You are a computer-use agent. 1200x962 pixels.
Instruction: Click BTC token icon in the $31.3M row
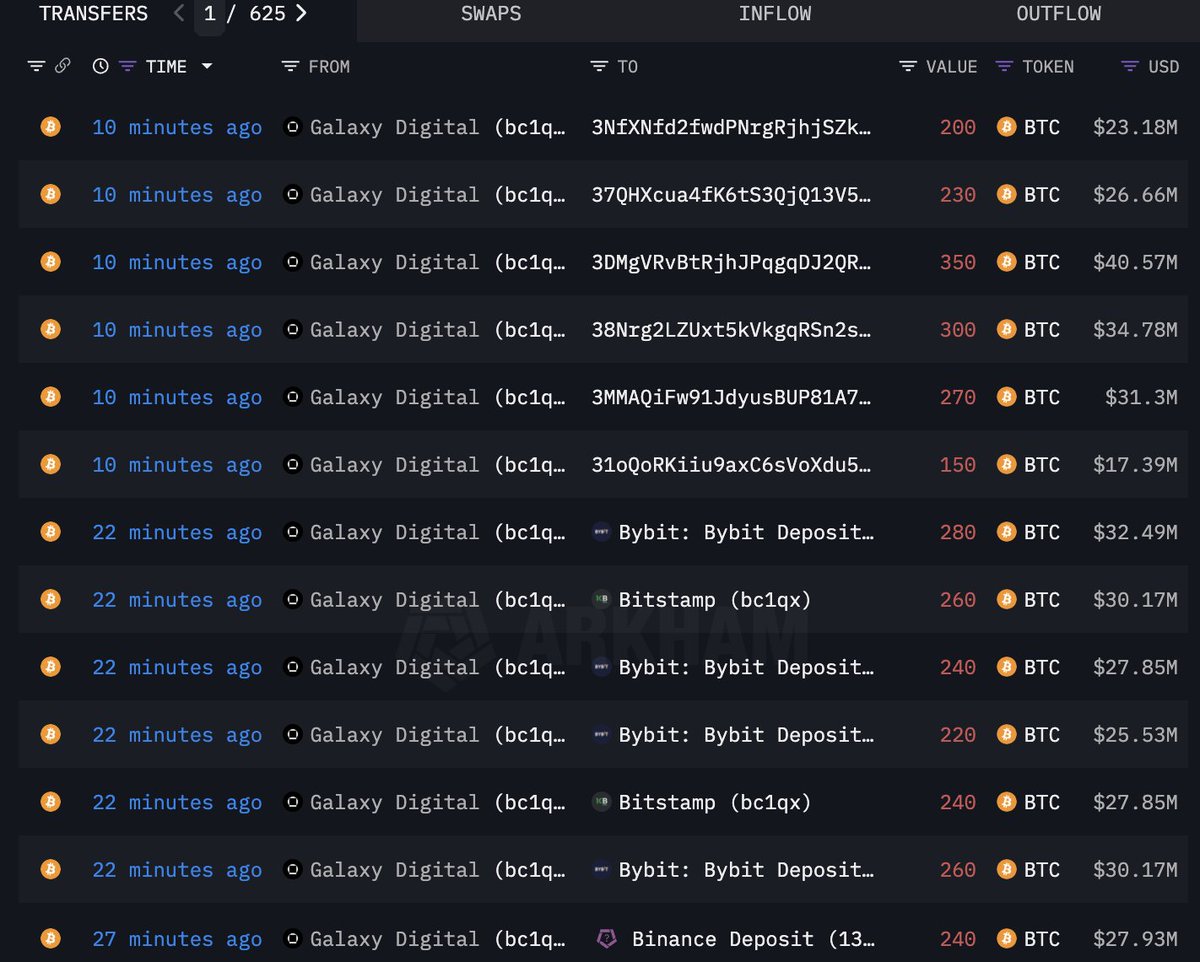[x=1006, y=397]
